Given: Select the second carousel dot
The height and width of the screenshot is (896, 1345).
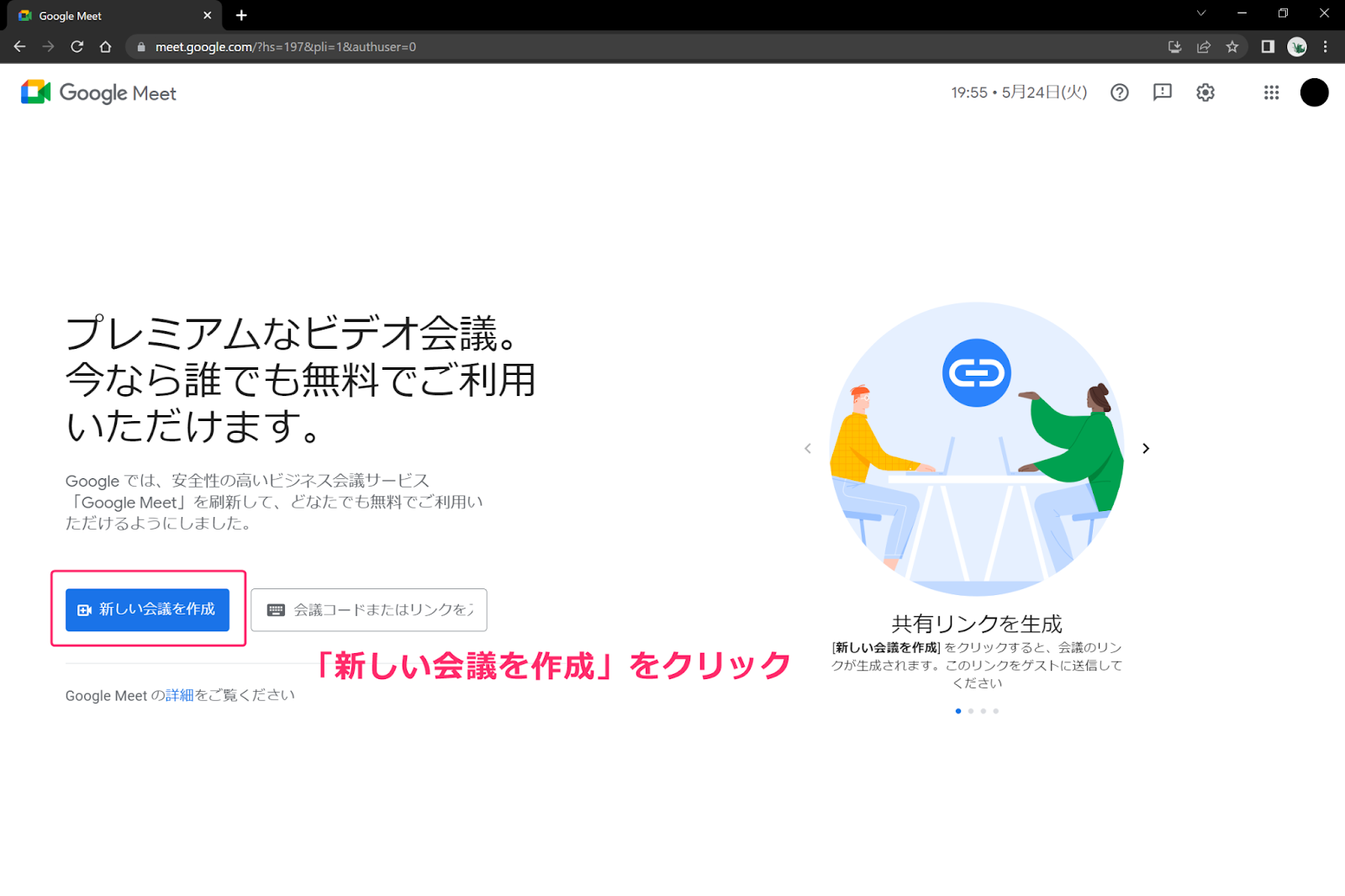Looking at the screenshot, I should 971,711.
